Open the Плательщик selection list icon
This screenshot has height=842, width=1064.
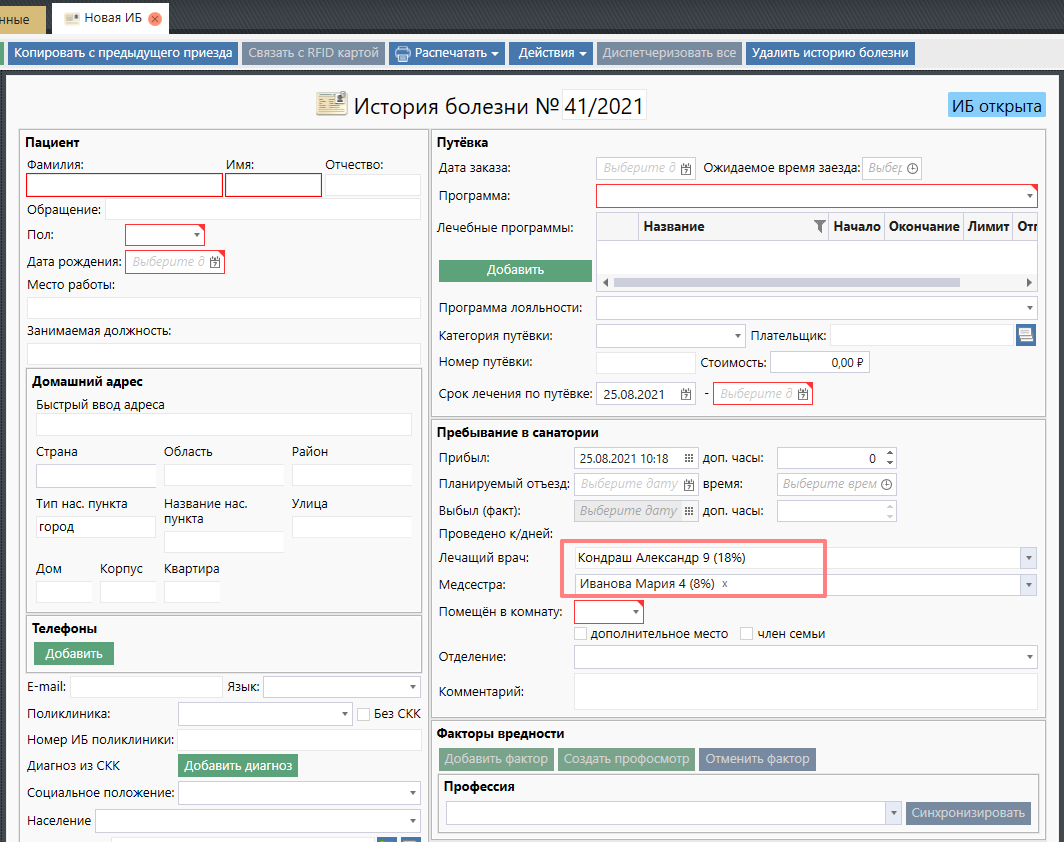coord(1026,336)
